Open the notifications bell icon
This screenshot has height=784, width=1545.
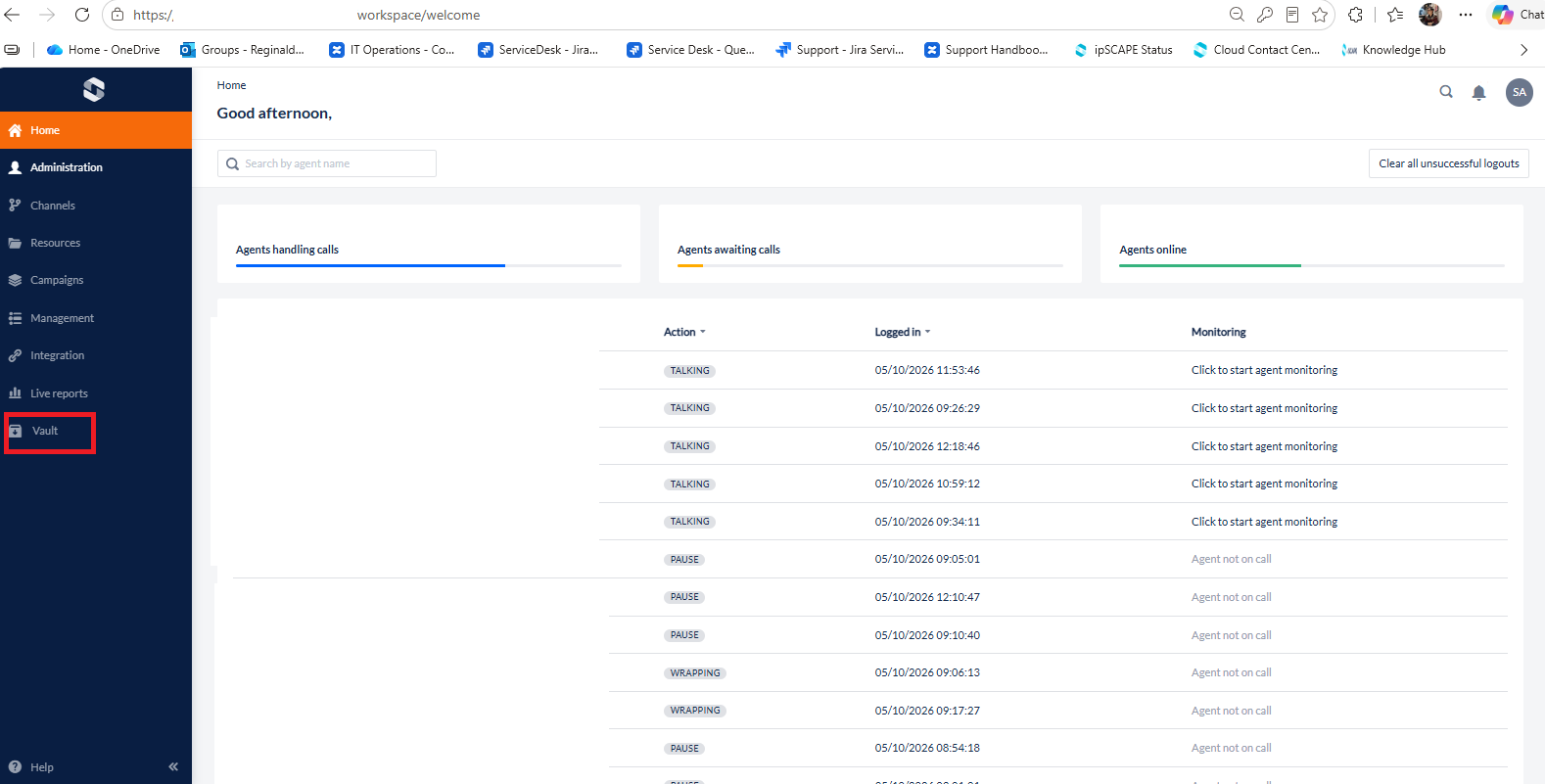pyautogui.click(x=1479, y=93)
